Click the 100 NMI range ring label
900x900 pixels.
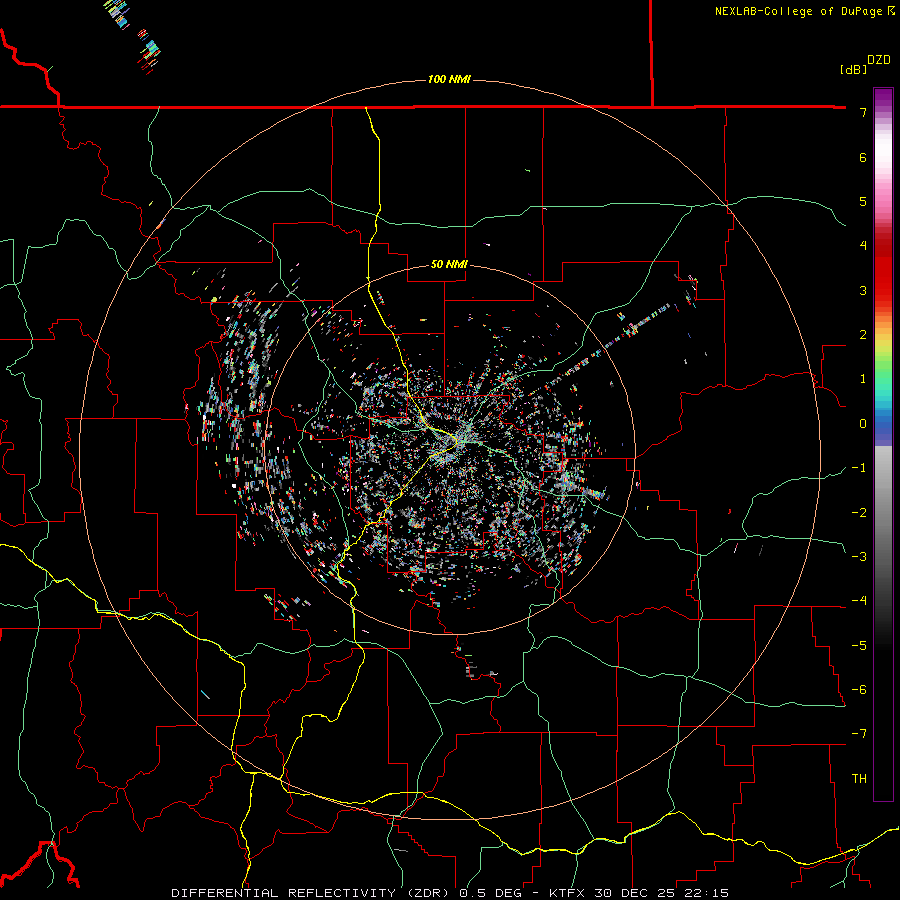(x=449, y=79)
